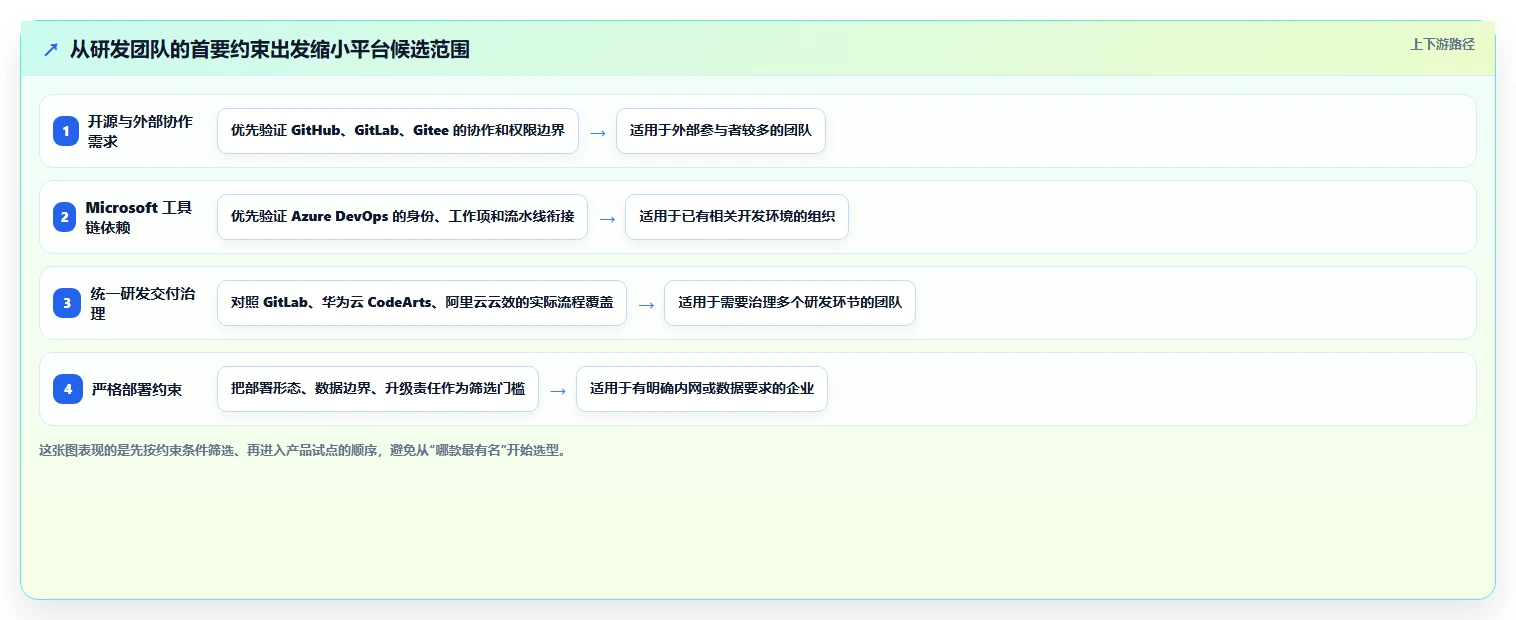Click the Microsoft 工具链依赖 label
Viewport: 1516px width, 620px height.
pos(139,217)
